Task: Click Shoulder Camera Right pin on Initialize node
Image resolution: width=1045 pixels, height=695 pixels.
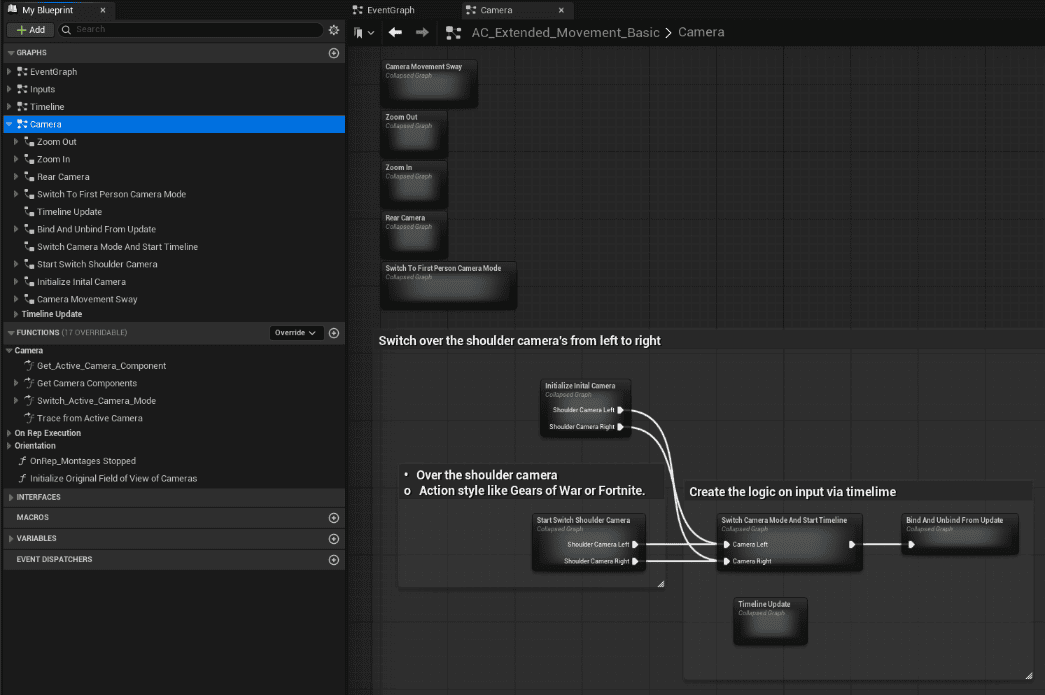Action: tap(620, 426)
